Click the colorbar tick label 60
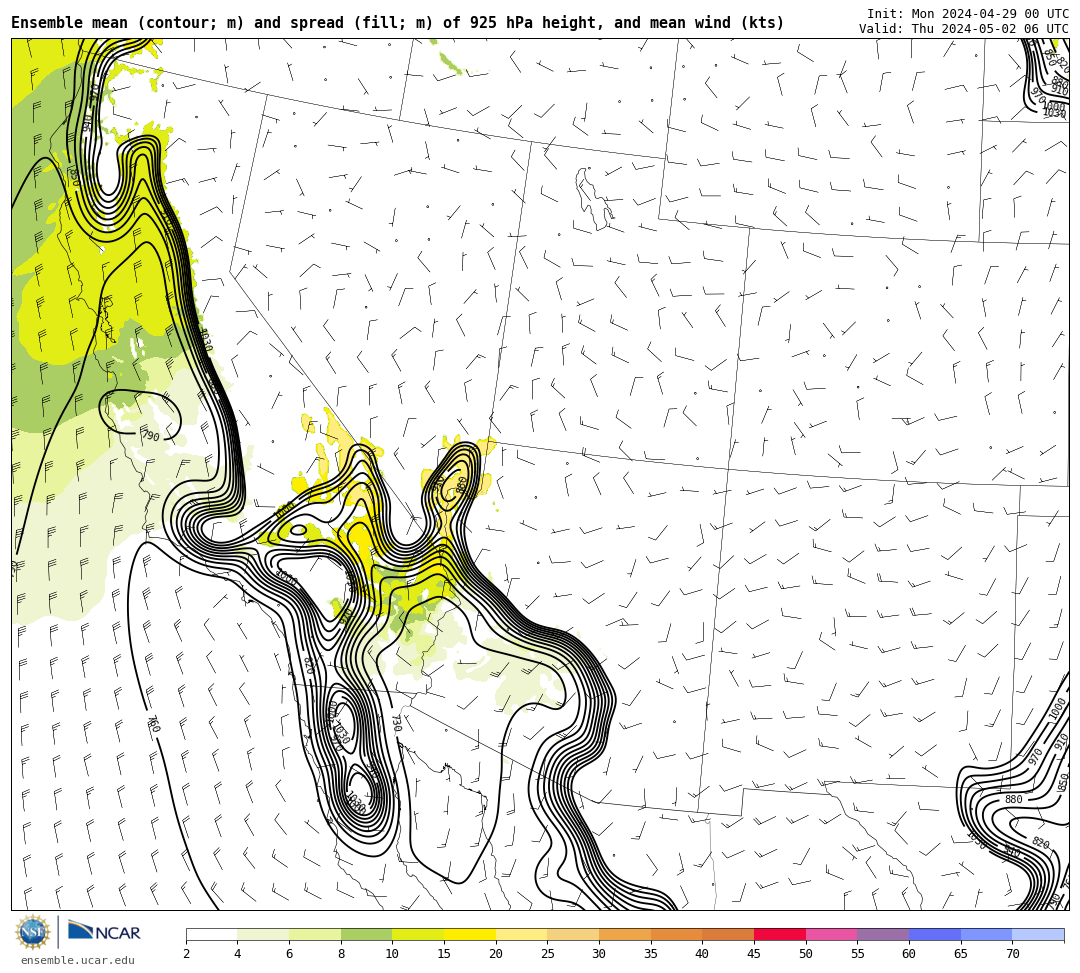 click(909, 954)
